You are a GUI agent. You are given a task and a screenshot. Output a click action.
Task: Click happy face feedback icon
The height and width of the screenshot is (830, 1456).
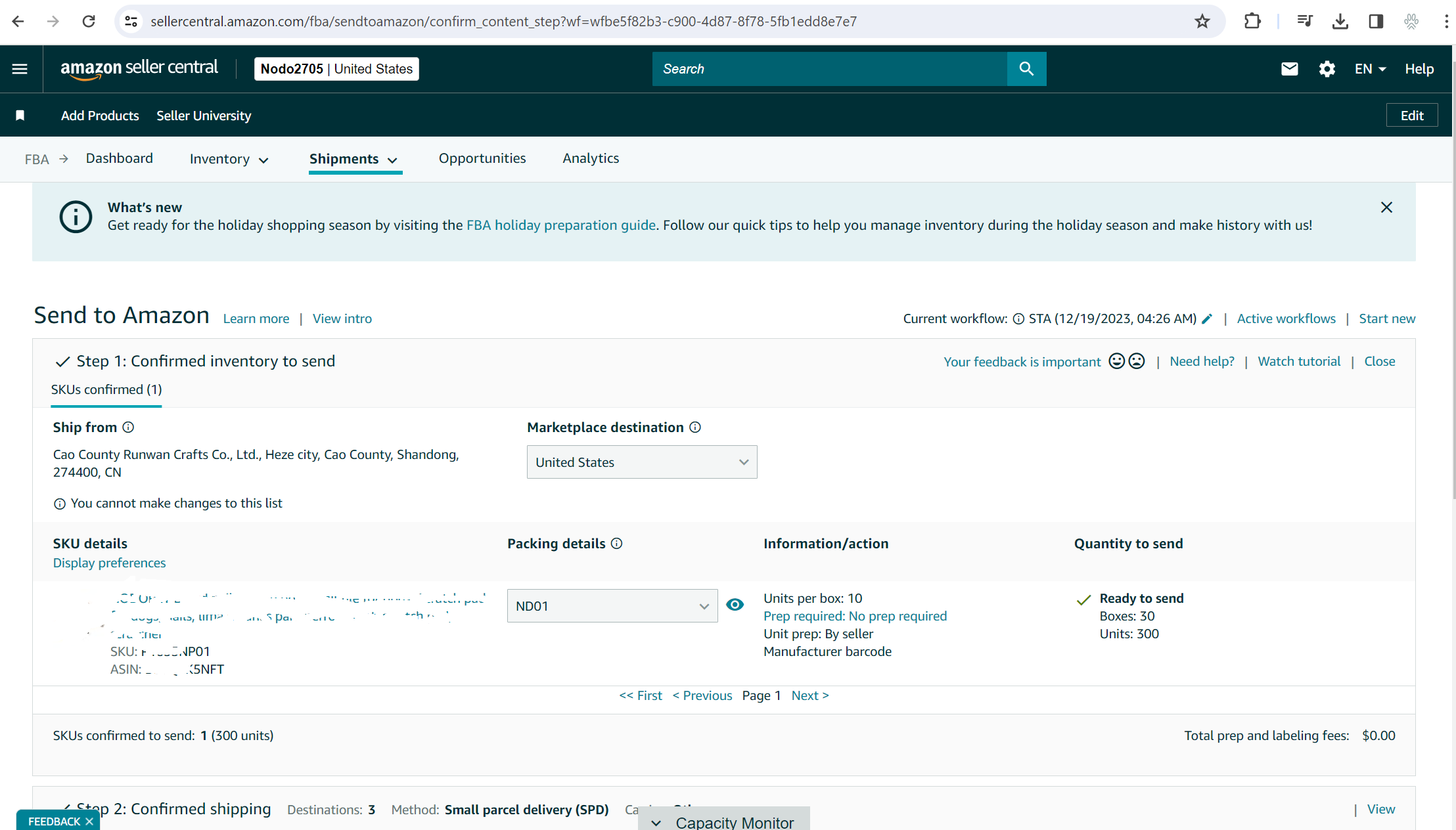(1116, 361)
